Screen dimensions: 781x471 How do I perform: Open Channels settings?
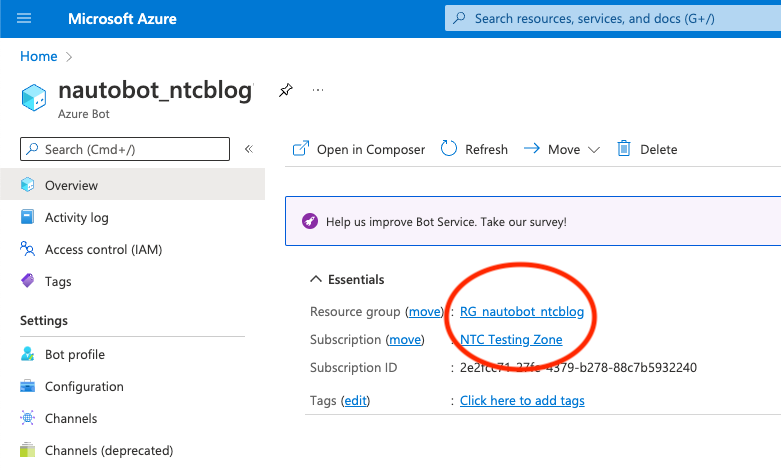[71, 418]
